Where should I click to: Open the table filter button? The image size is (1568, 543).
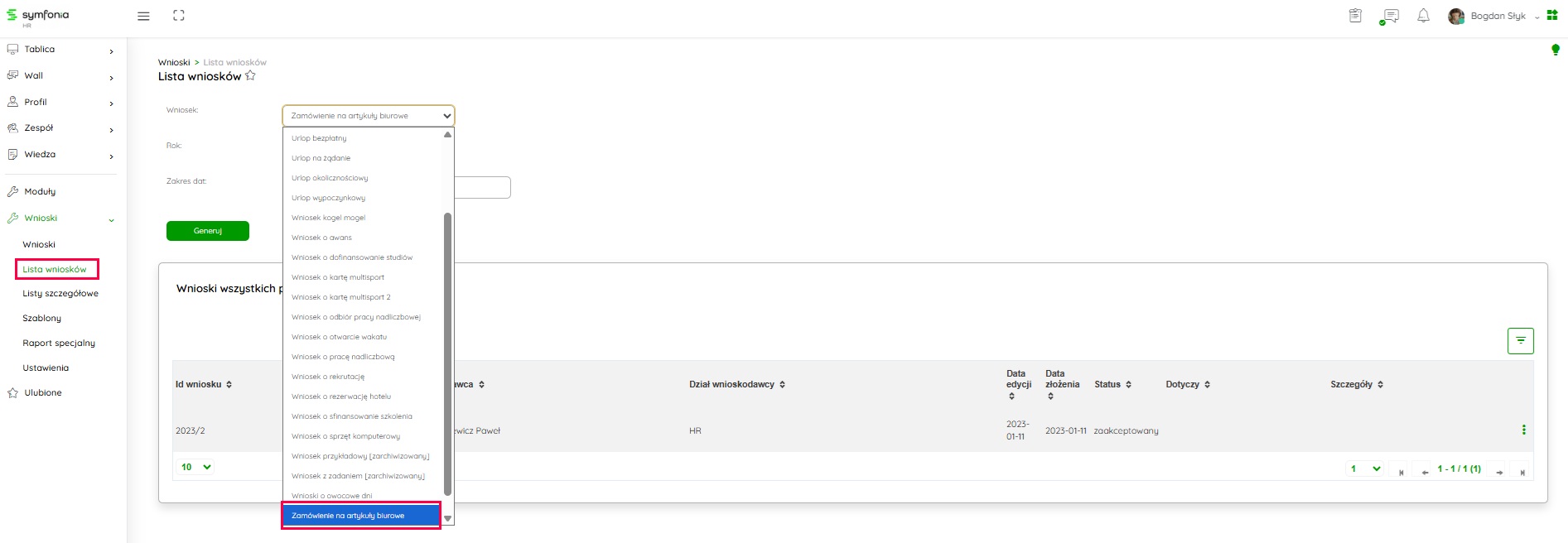pyautogui.click(x=1520, y=340)
